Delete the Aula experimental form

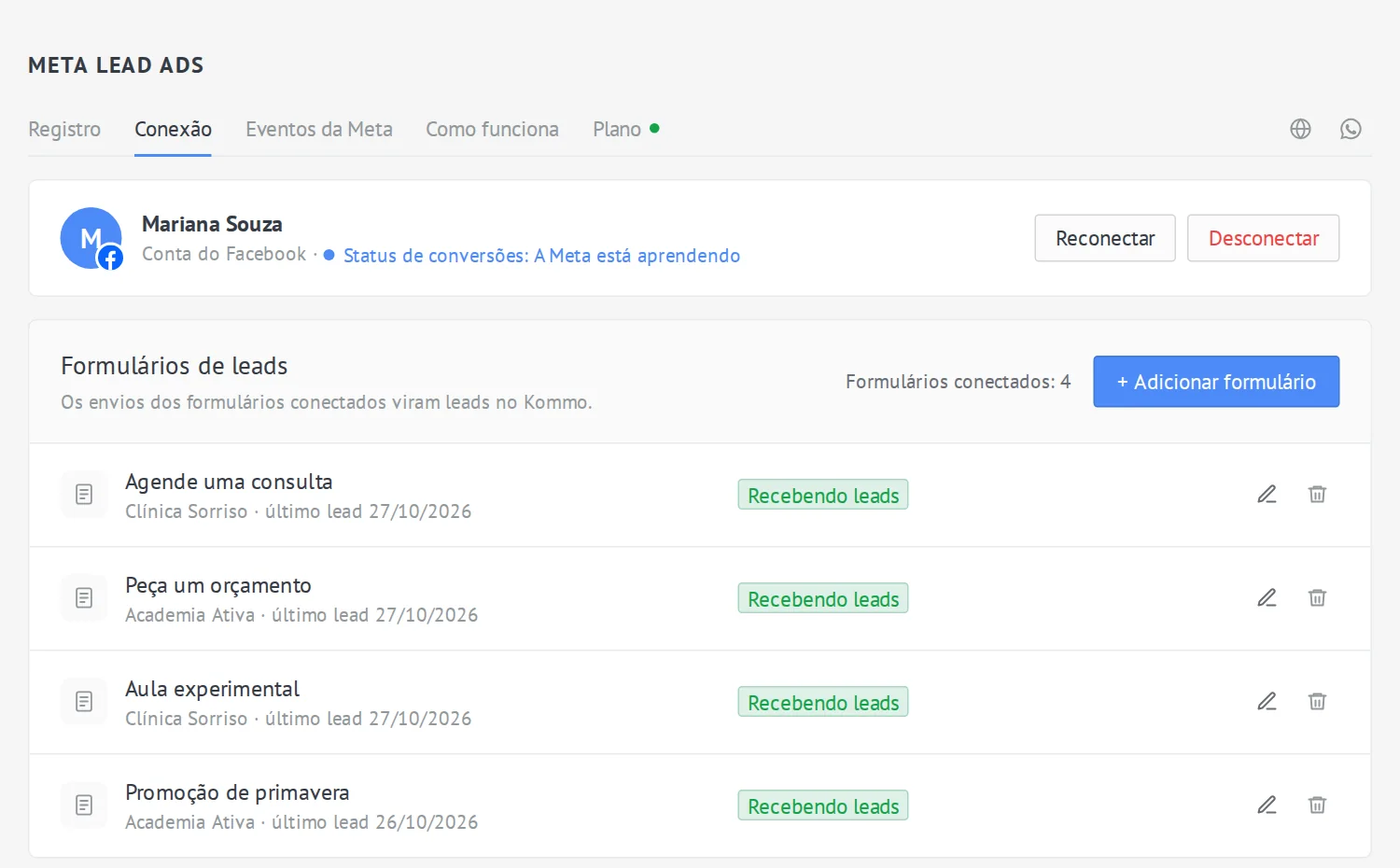coord(1317,701)
